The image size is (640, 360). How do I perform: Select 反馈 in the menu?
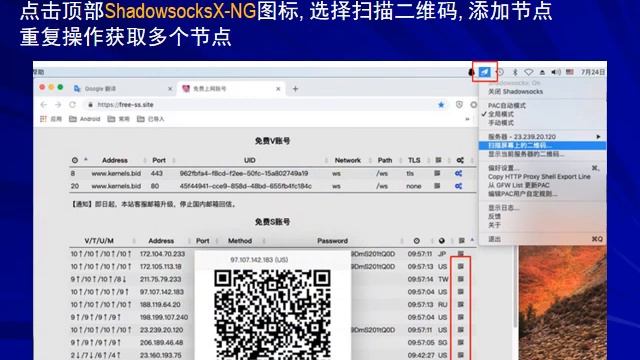(x=494, y=216)
